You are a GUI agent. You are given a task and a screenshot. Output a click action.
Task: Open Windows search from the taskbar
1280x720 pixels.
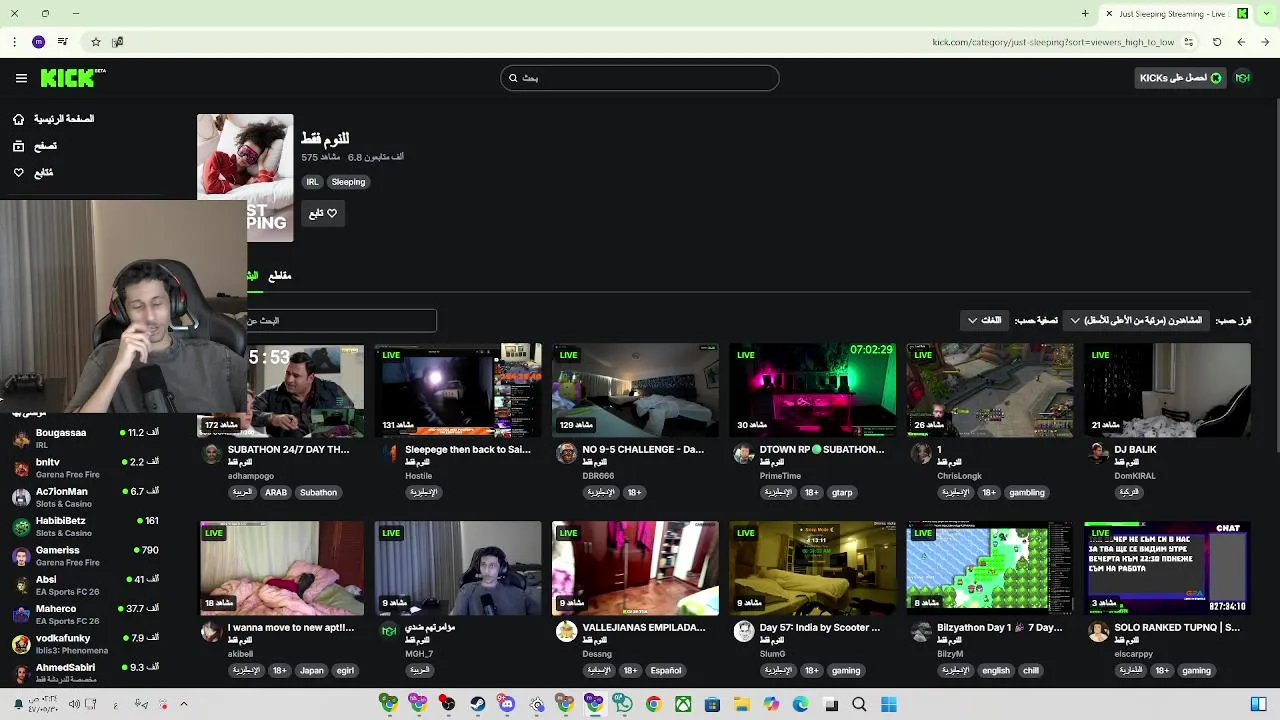[x=859, y=704]
